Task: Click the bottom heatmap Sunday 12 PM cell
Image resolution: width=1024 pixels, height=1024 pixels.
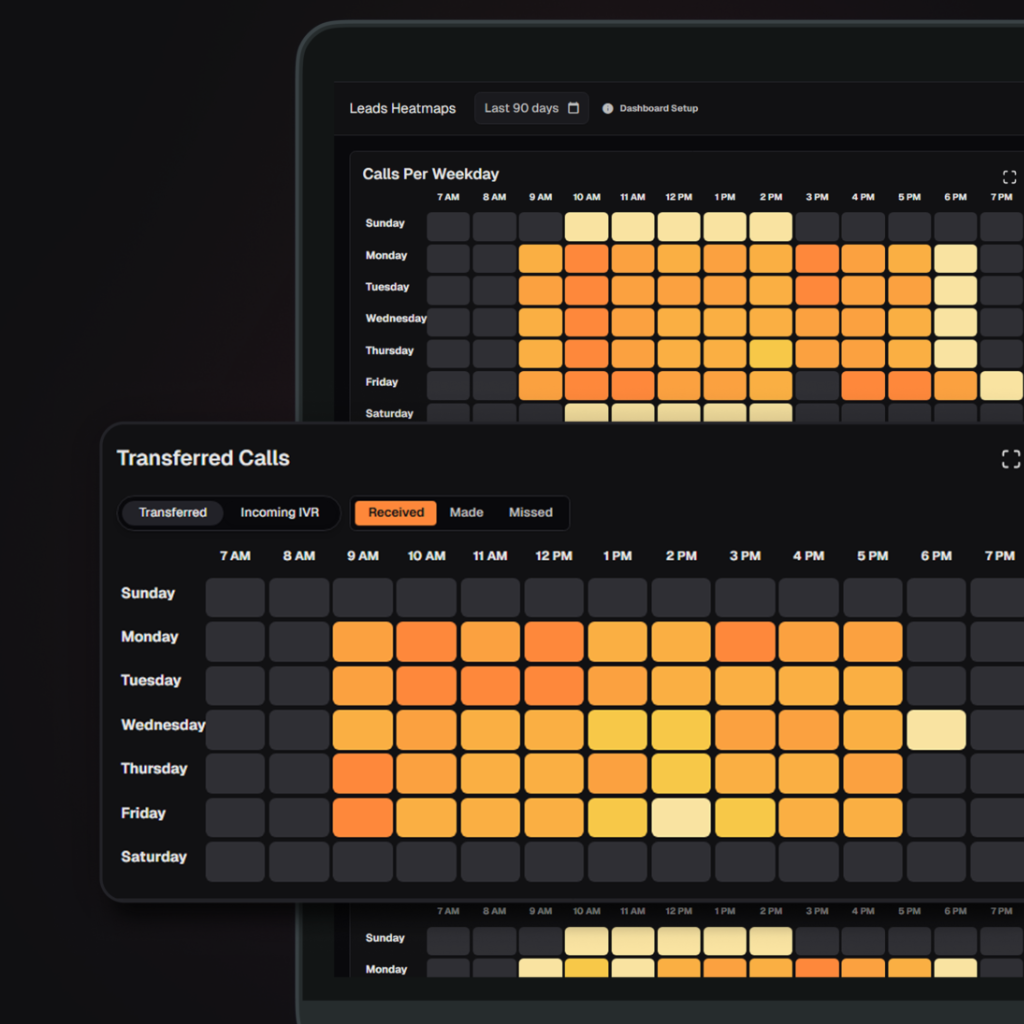Action: [679, 941]
